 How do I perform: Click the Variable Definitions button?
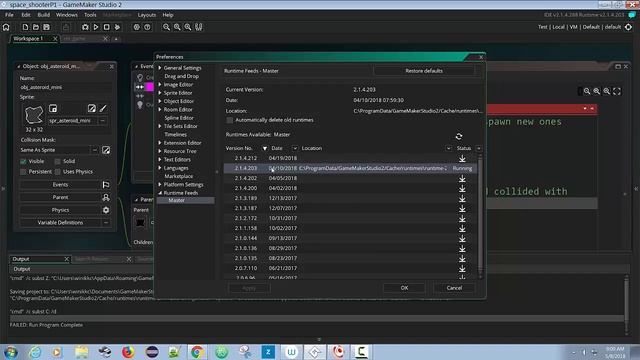click(60, 223)
